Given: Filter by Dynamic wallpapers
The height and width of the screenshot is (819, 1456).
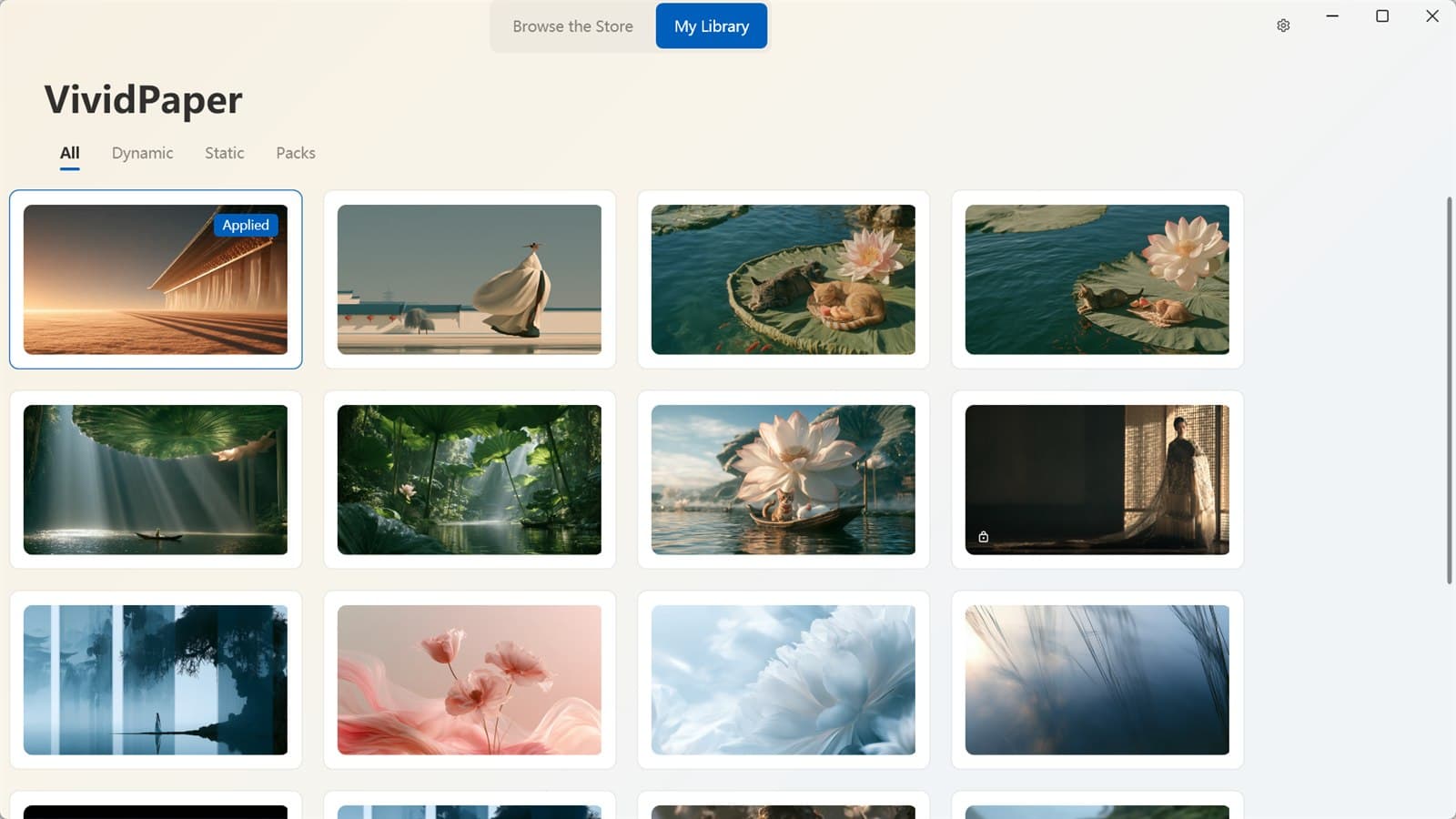Looking at the screenshot, I should click(142, 153).
